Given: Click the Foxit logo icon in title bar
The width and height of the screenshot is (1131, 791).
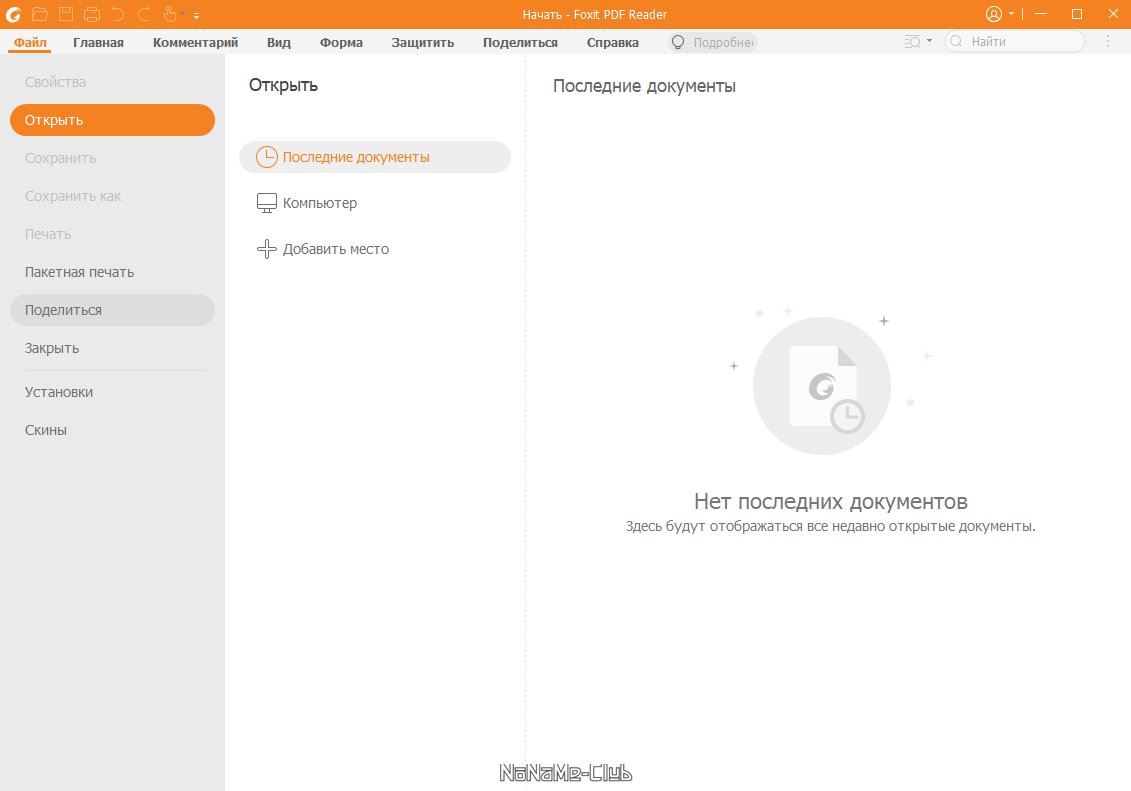Looking at the screenshot, I should [14, 14].
